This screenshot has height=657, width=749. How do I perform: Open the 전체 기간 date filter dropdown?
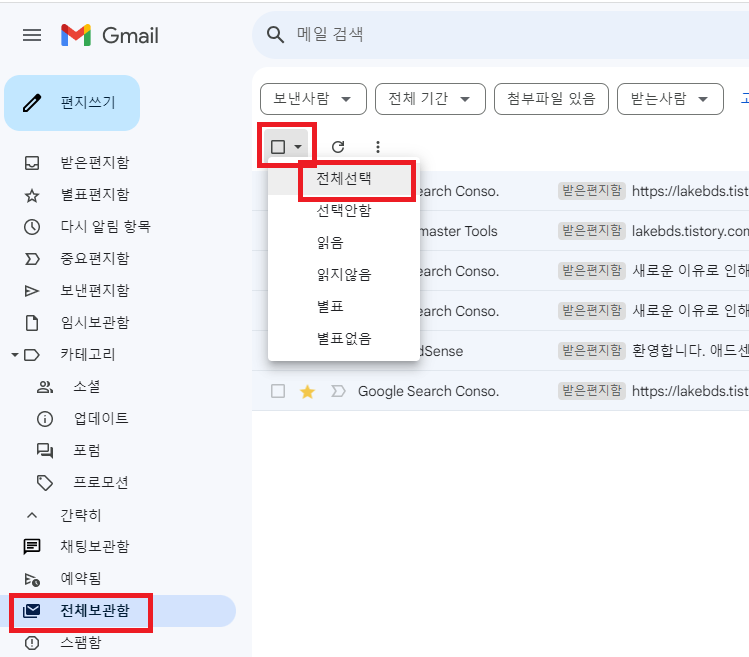tap(430, 99)
